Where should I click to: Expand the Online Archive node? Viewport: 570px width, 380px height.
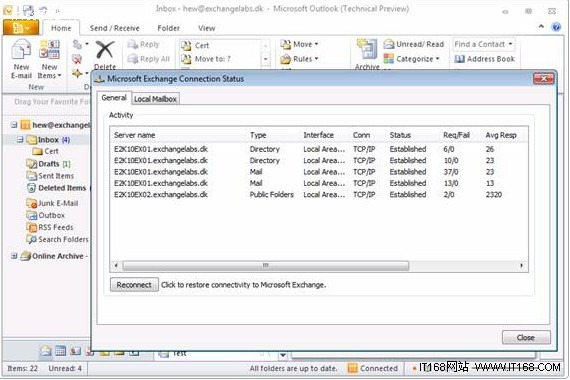point(14,256)
